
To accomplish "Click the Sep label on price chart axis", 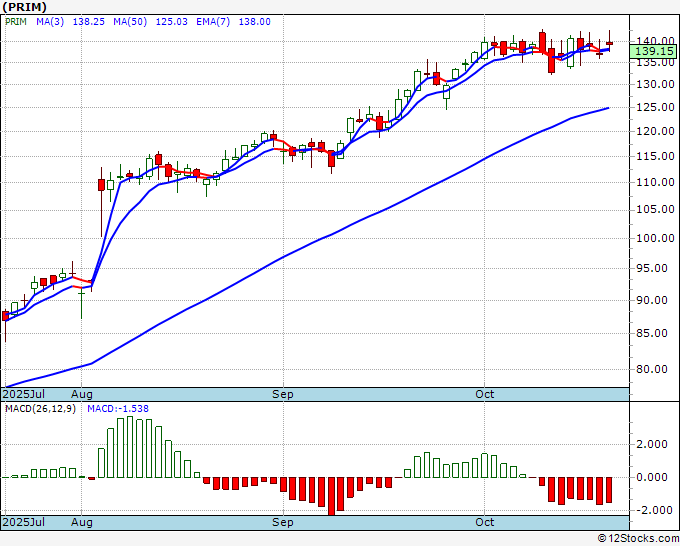I will point(283,394).
